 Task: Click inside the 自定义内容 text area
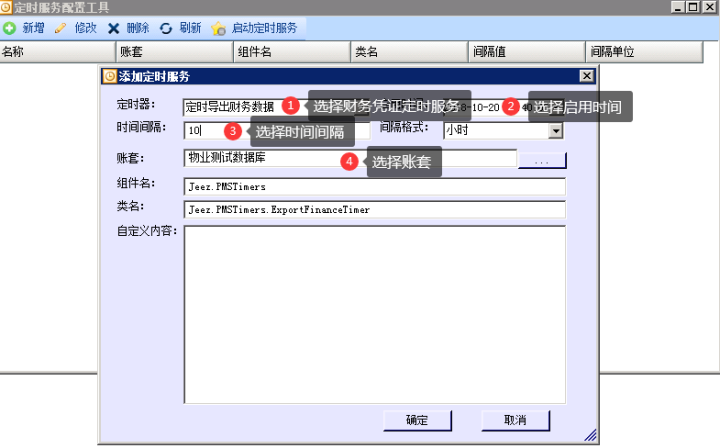pos(375,315)
